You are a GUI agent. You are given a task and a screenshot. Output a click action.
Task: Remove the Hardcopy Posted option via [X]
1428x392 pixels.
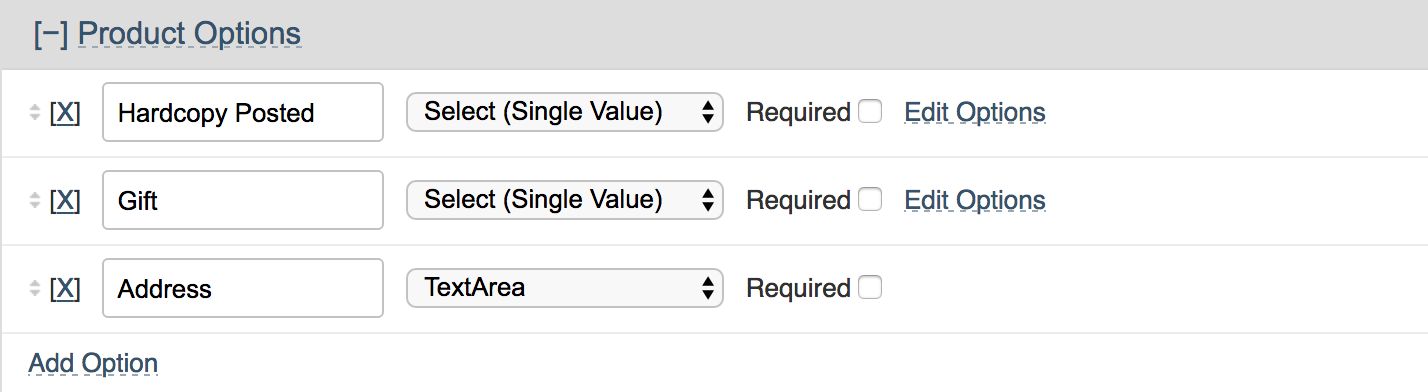pos(65,113)
